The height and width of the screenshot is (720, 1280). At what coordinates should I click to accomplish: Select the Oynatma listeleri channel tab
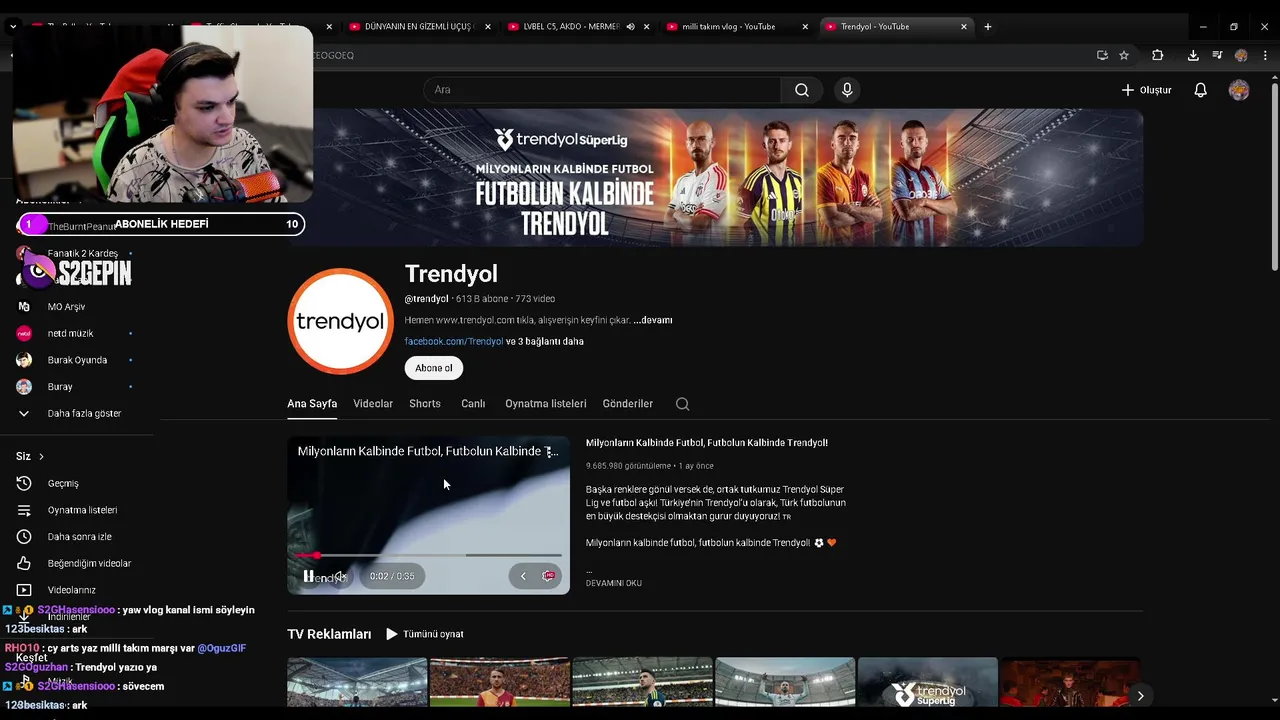tap(546, 404)
